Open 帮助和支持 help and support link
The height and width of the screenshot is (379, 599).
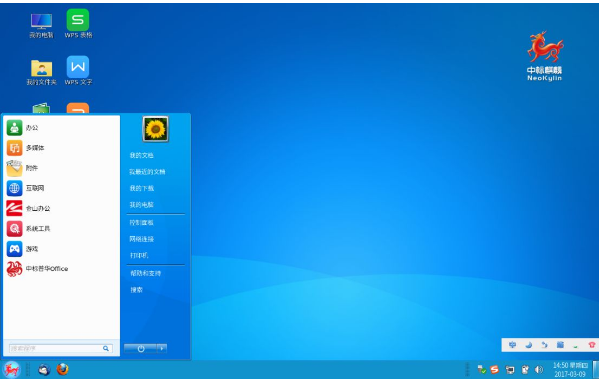(x=146, y=273)
